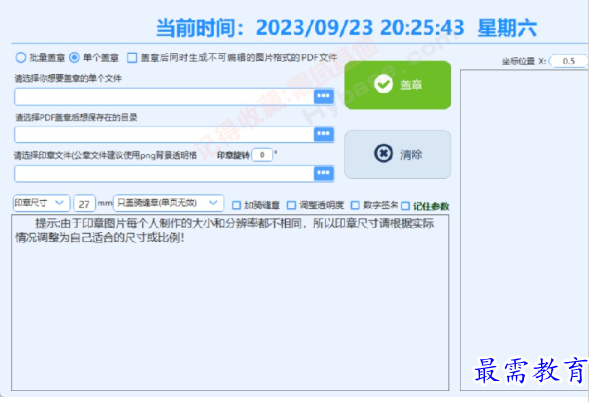The image size is (596, 402).
Task: Open the 只盖骑缝章(单页无效) dropdown
Action: (169, 203)
